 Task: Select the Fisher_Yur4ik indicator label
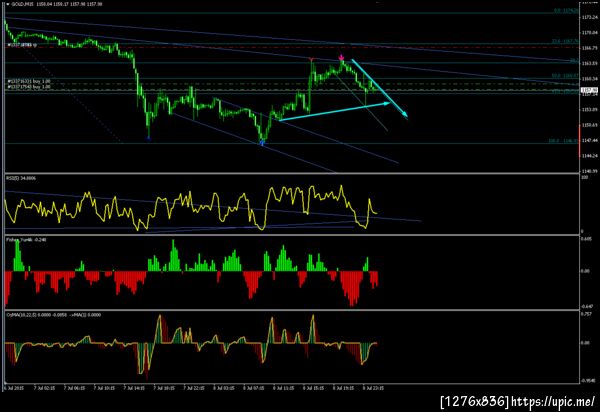pos(26,240)
